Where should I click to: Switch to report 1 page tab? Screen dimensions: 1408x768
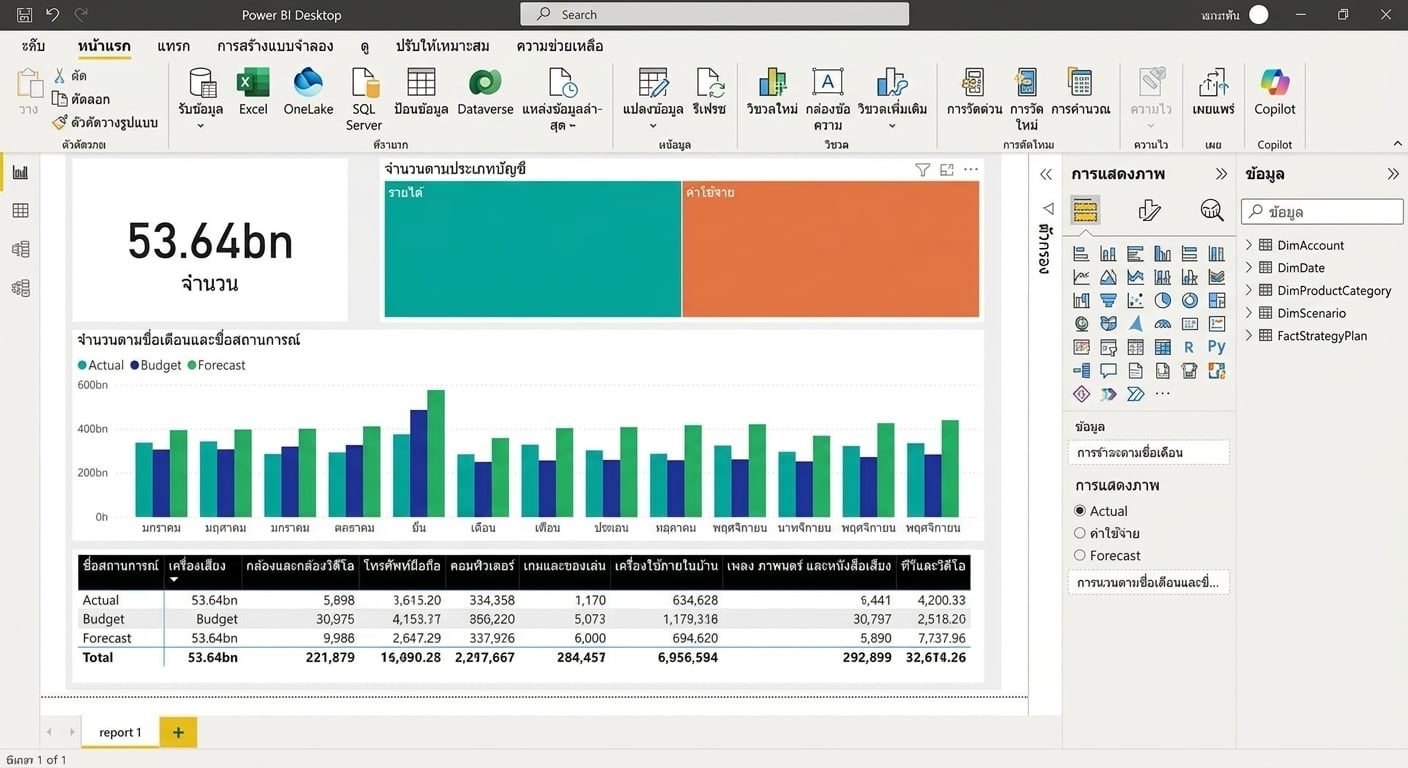point(120,732)
